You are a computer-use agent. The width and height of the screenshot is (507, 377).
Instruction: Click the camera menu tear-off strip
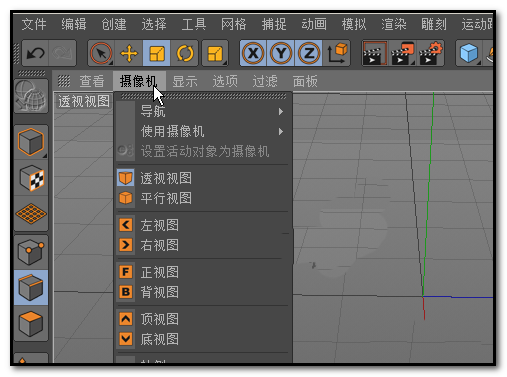203,97
